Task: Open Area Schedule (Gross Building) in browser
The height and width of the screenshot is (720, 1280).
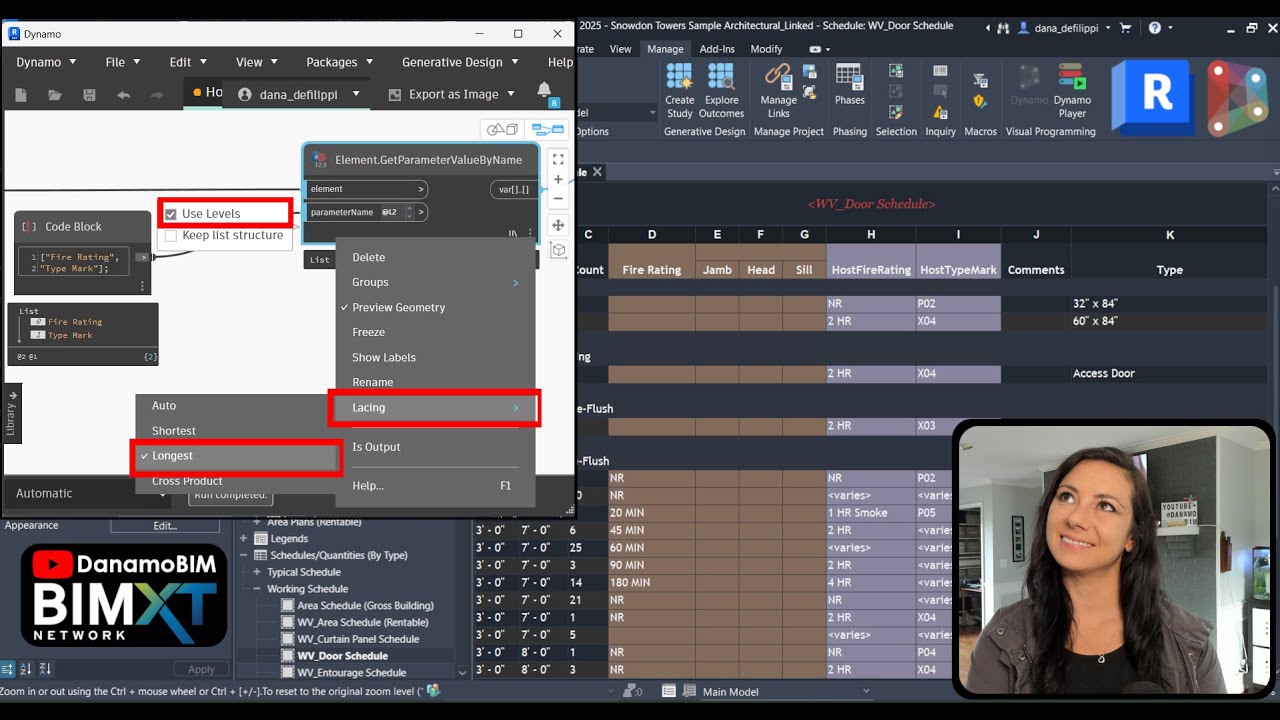Action: point(365,605)
